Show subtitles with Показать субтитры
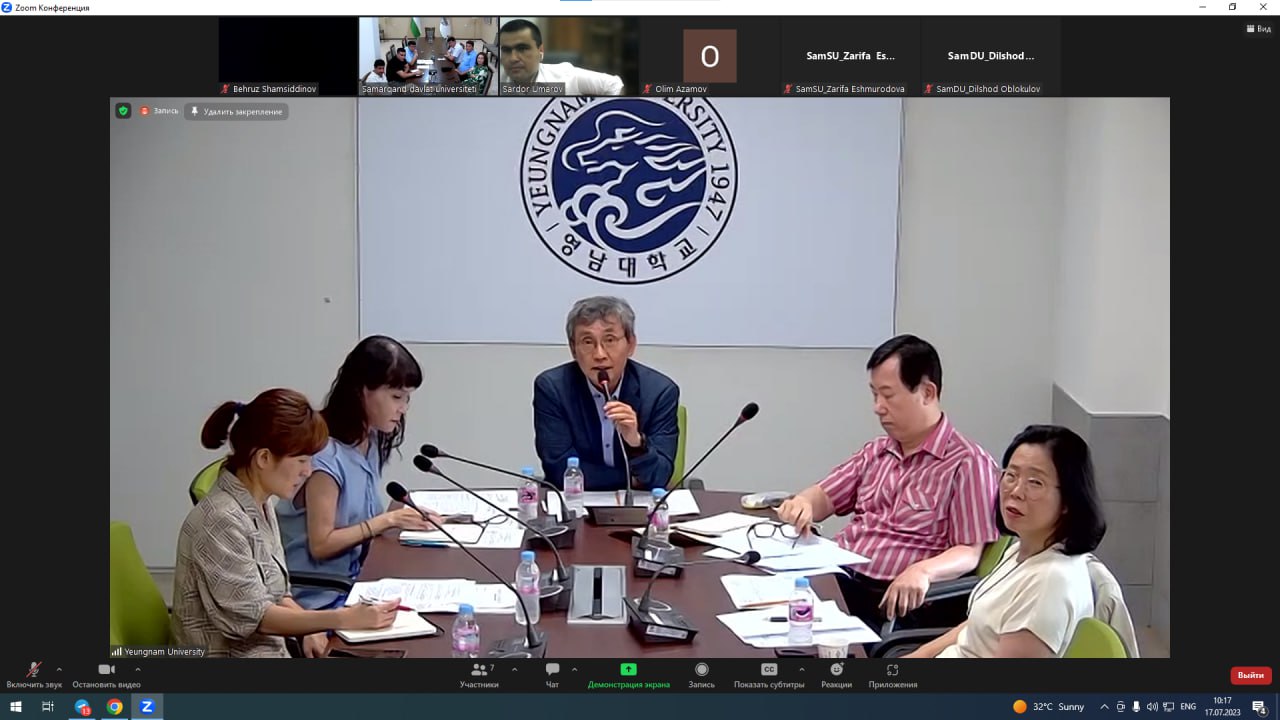1280x720 pixels. [768, 675]
